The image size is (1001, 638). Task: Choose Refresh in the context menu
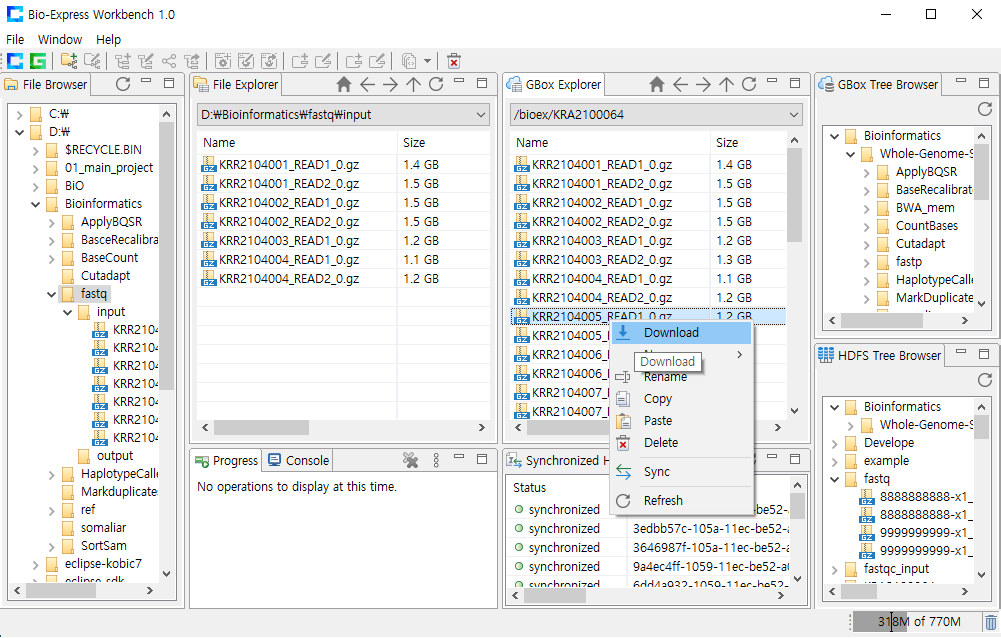point(682,501)
